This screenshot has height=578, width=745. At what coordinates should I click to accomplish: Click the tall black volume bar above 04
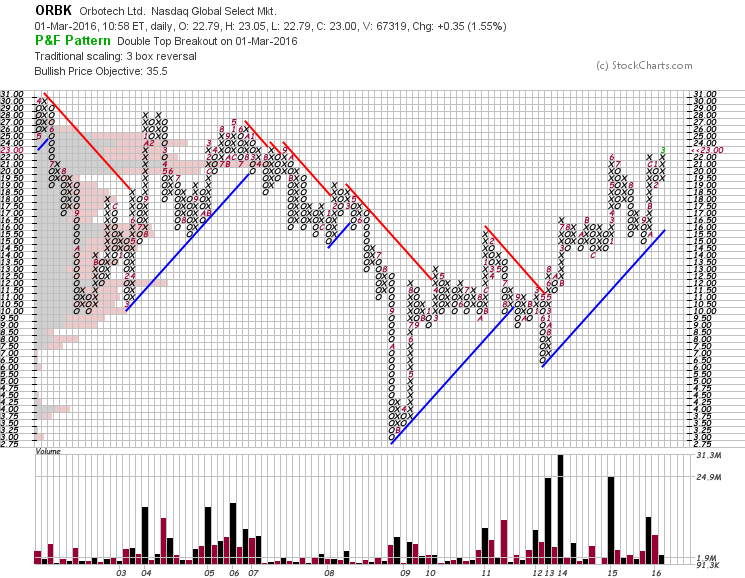click(145, 535)
